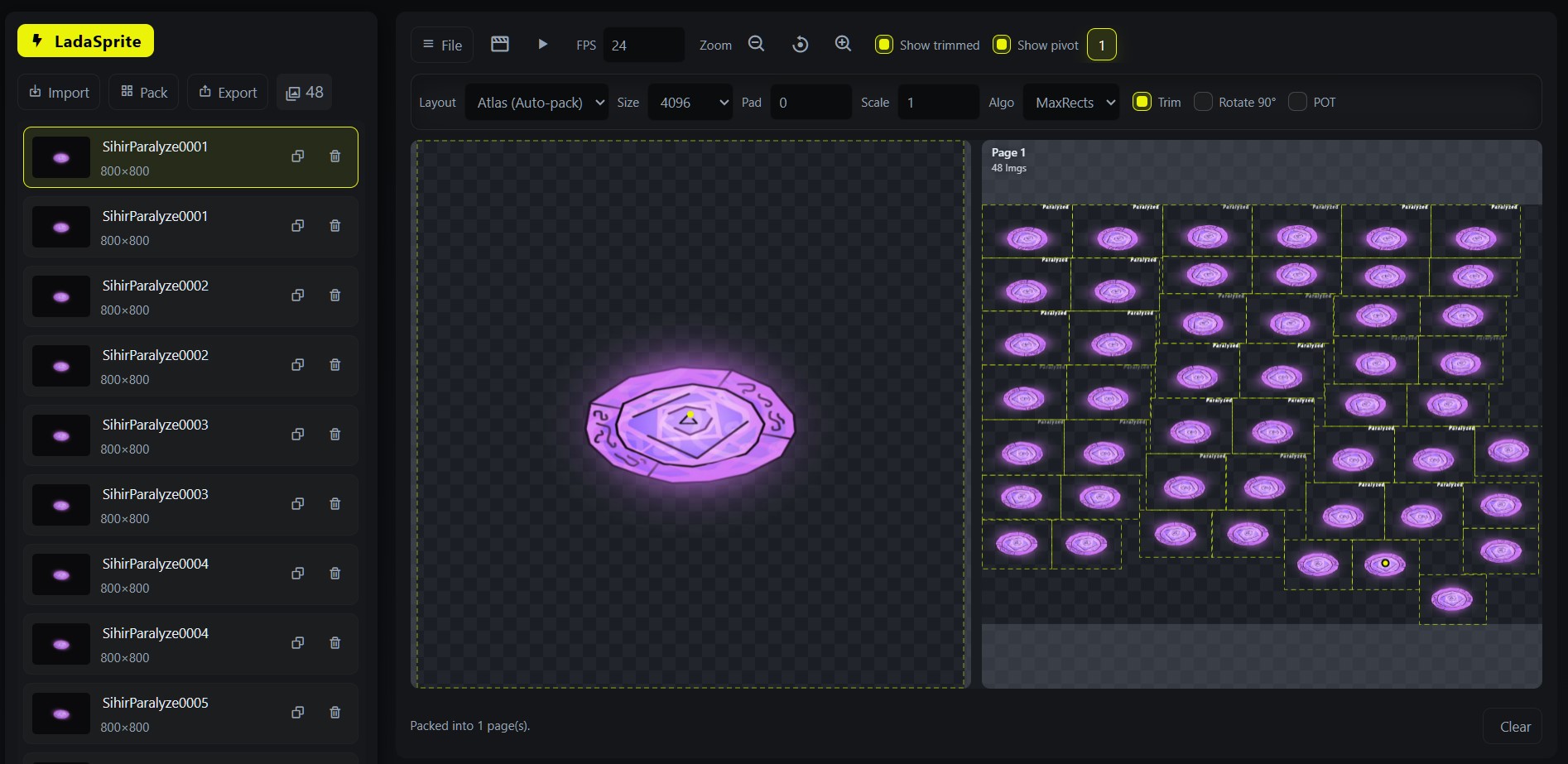Disable the Show trimmed toggle
The height and width of the screenshot is (764, 1568).
pyautogui.click(x=885, y=45)
